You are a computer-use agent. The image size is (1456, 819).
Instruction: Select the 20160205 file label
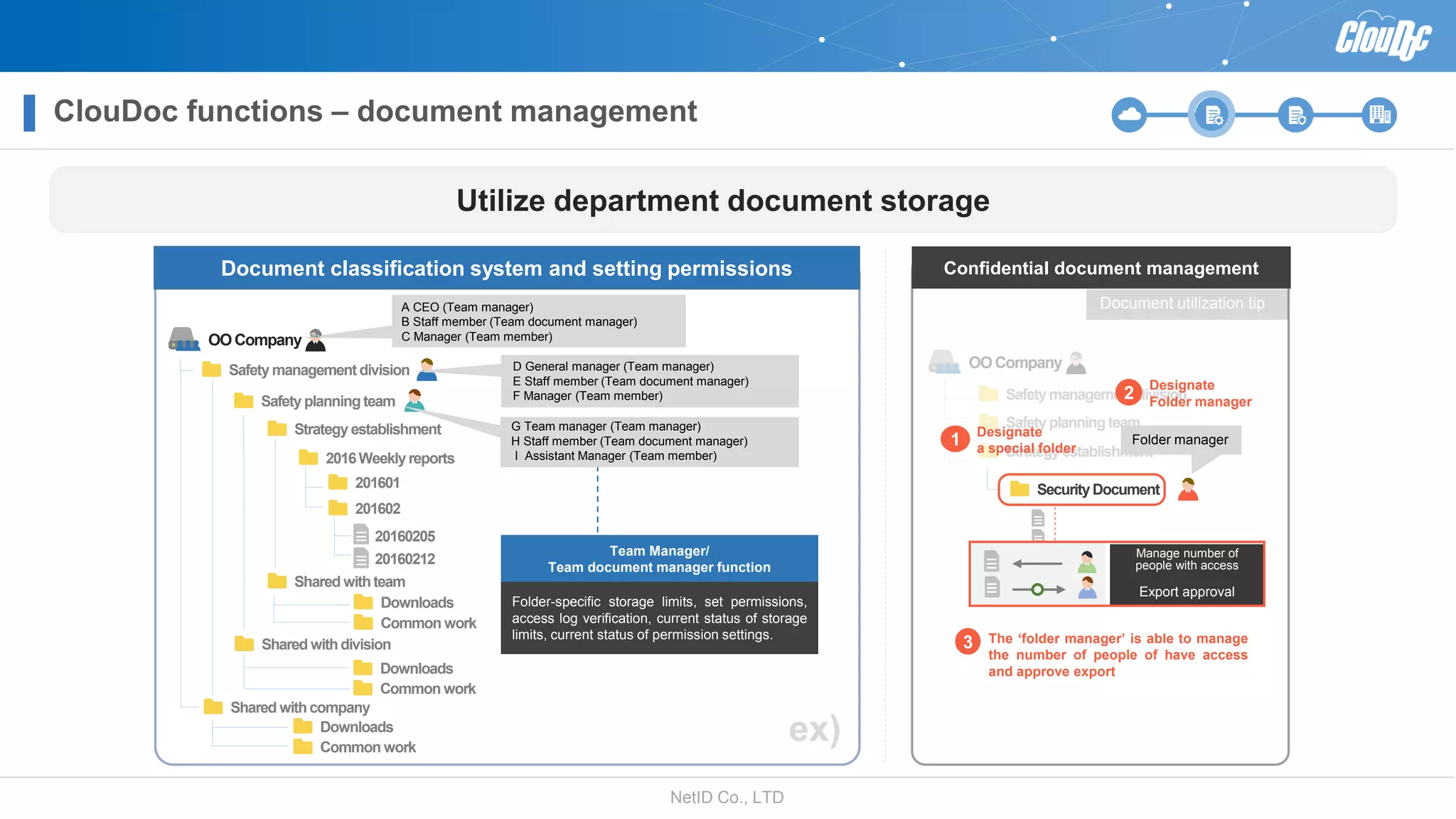pyautogui.click(x=405, y=536)
